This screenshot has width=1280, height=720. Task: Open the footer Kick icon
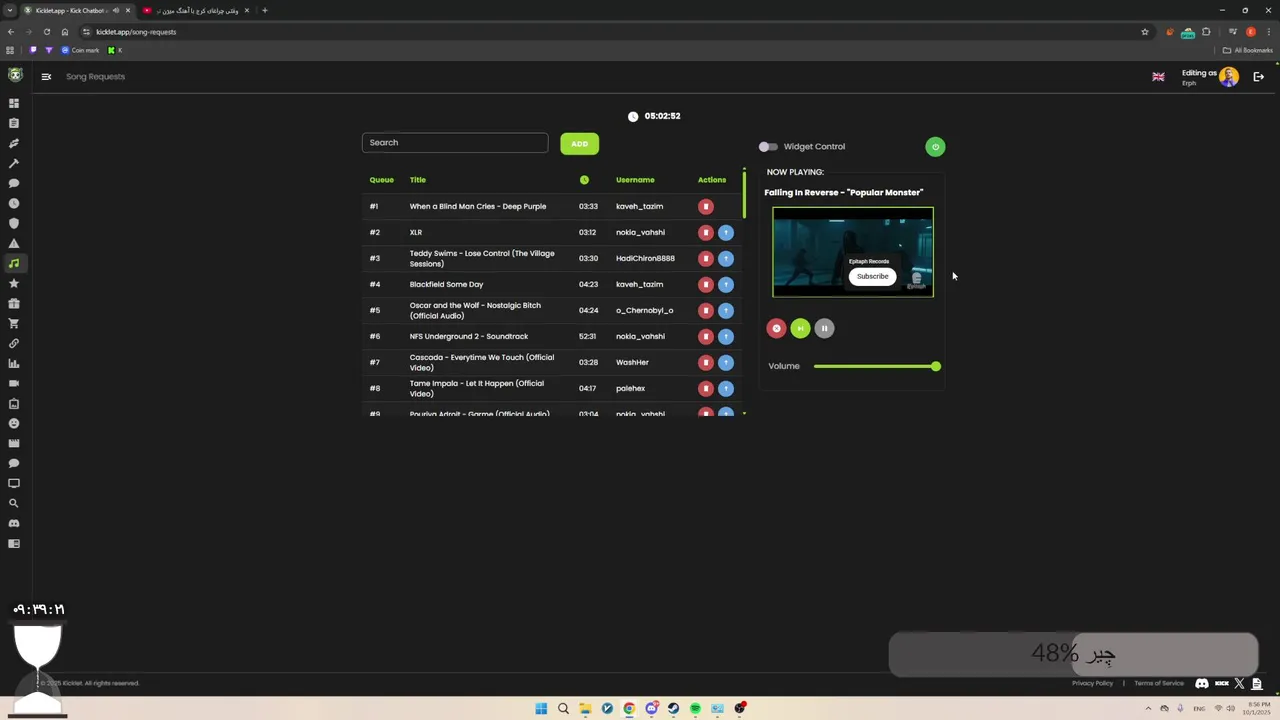pyautogui.click(x=1221, y=683)
